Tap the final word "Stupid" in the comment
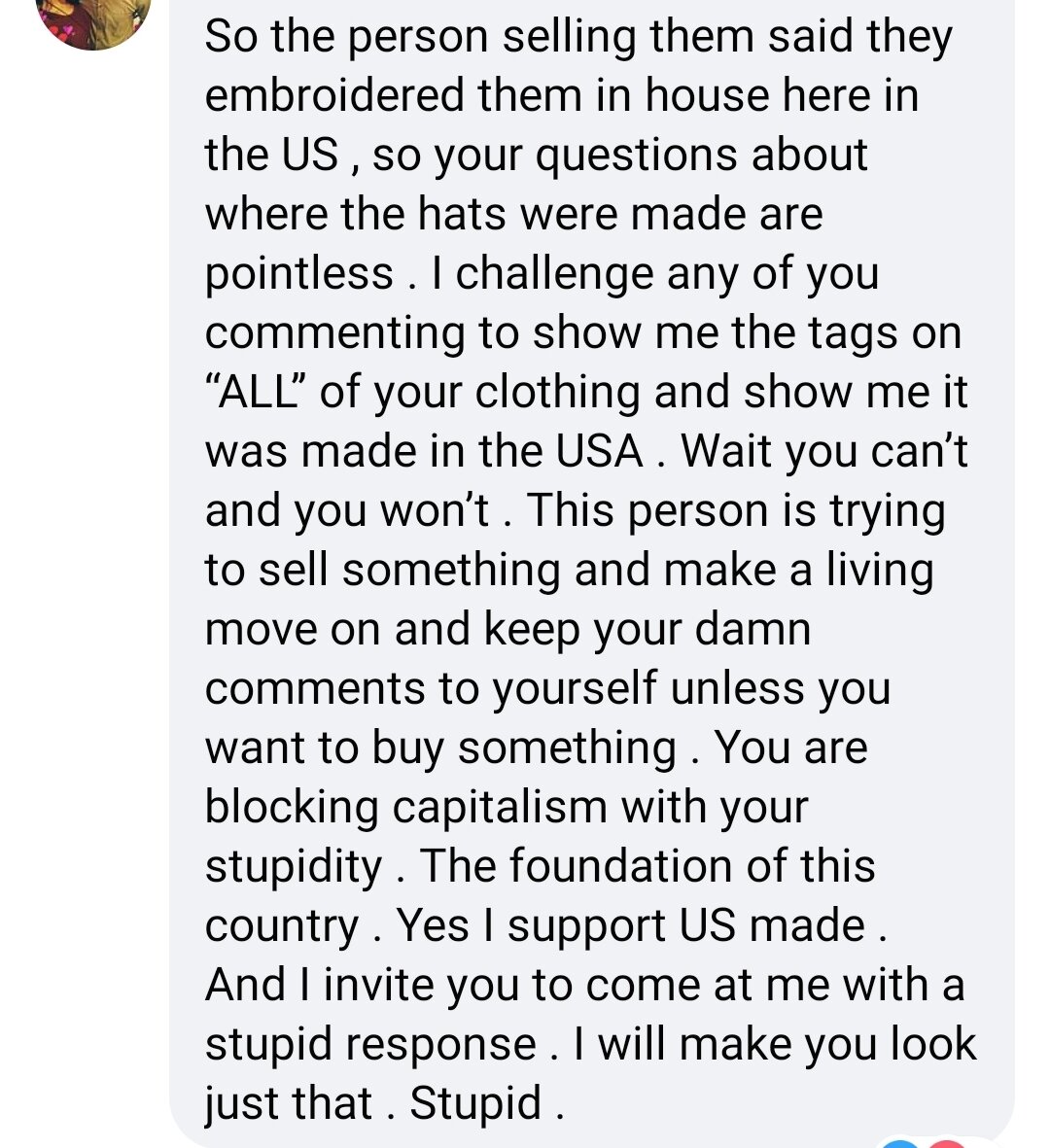Image resolution: width=1050 pixels, height=1148 pixels. point(475,1103)
